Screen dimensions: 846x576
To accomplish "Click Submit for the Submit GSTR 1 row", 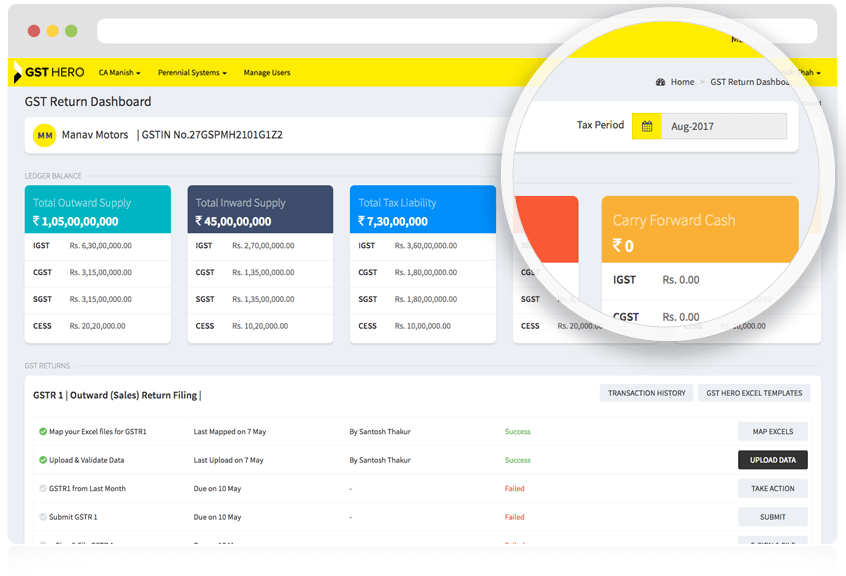I will (773, 517).
